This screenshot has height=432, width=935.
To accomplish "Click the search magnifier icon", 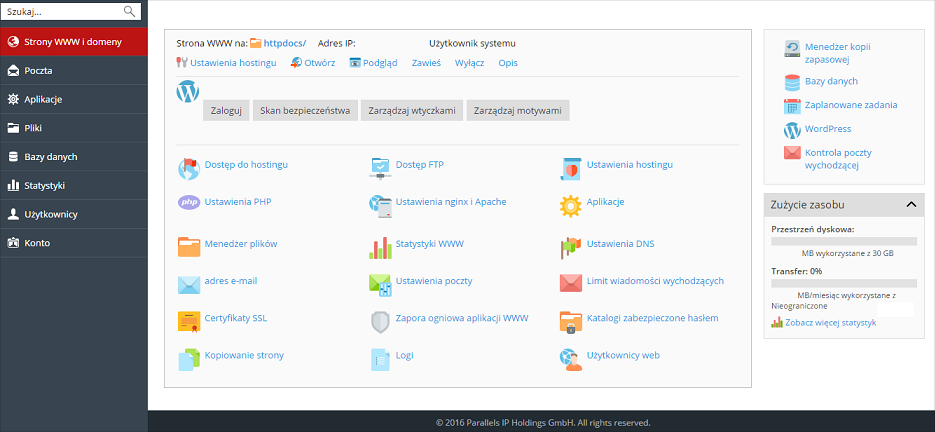I will pos(129,11).
